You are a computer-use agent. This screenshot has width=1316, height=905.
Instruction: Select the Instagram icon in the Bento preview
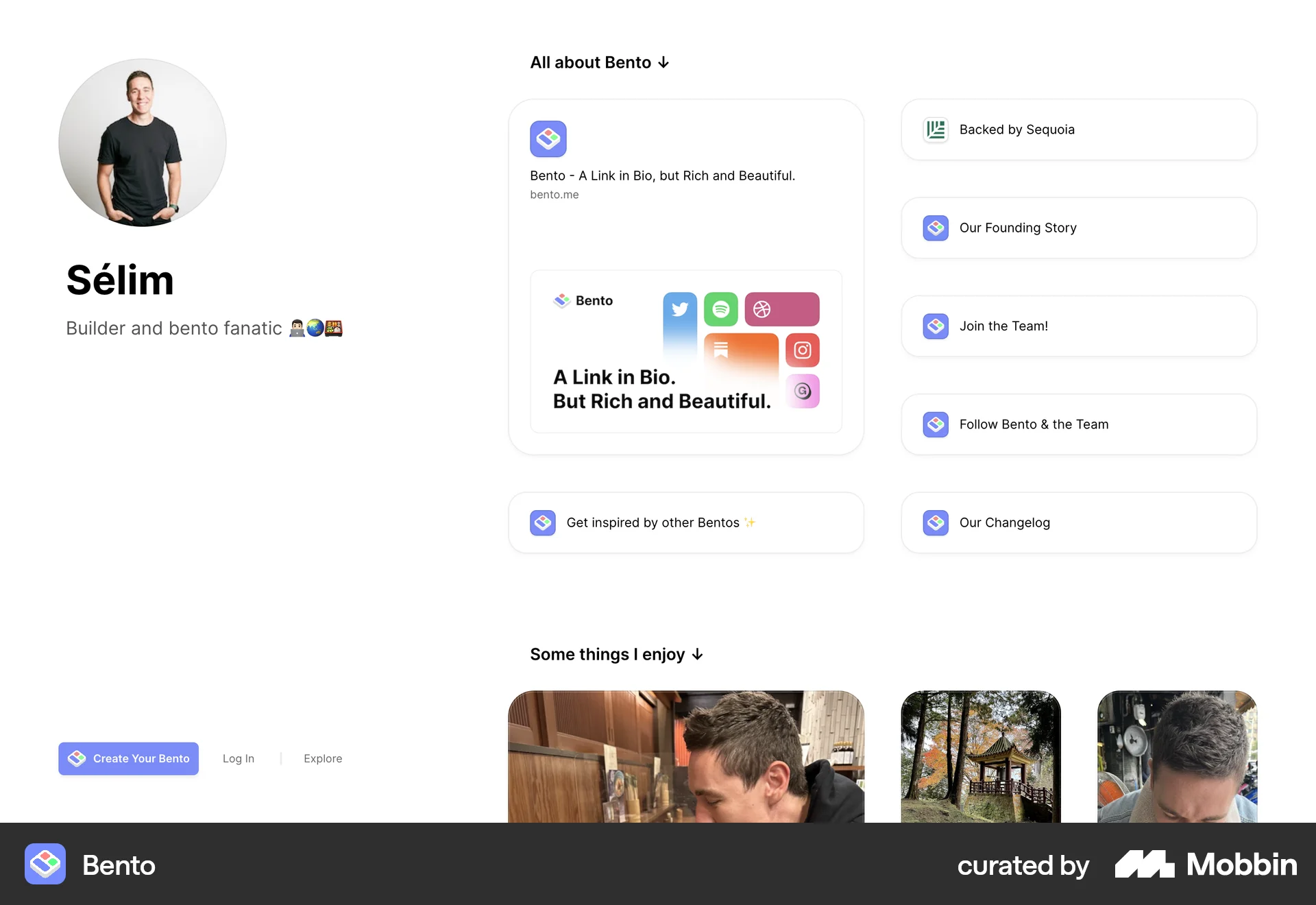point(803,350)
